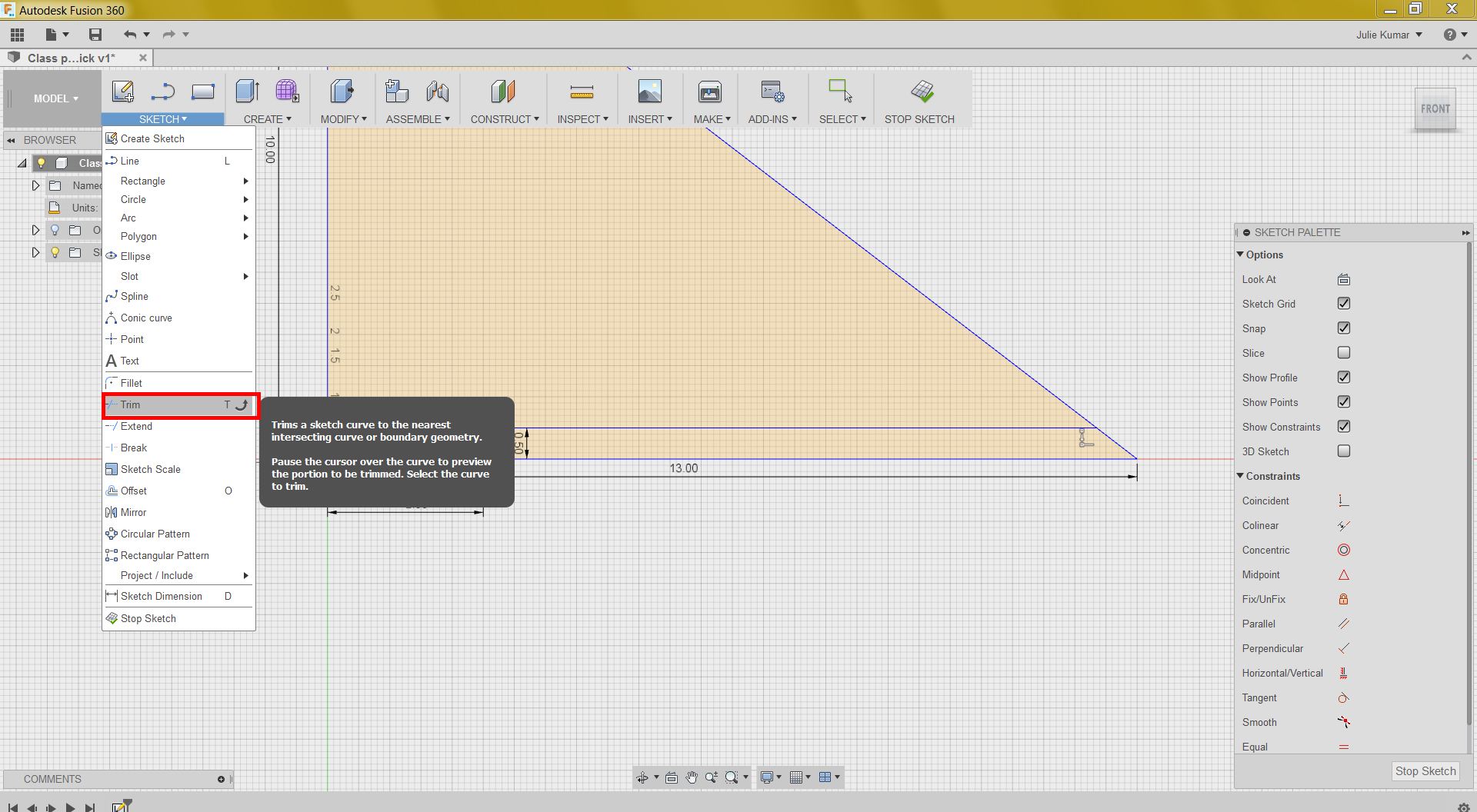Open the MODIFY dropdown menu
Image resolution: width=1477 pixels, height=812 pixels.
343,119
